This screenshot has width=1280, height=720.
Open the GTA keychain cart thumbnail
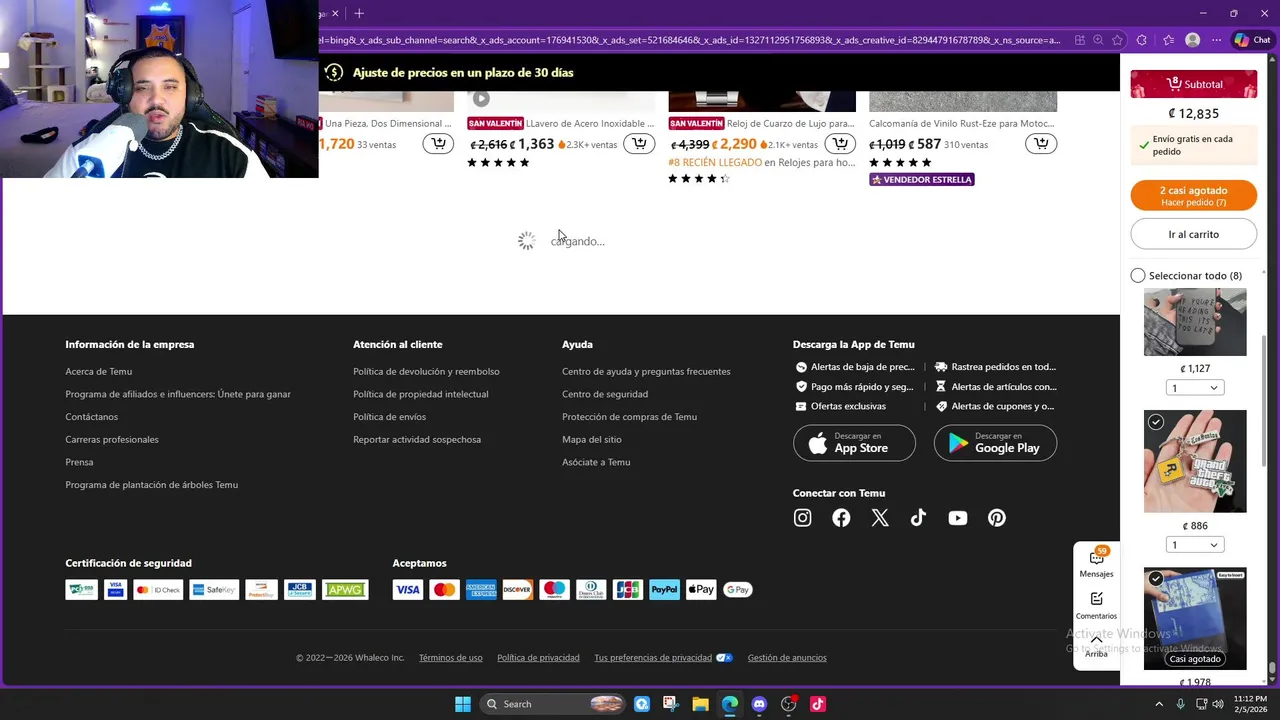[1195, 461]
